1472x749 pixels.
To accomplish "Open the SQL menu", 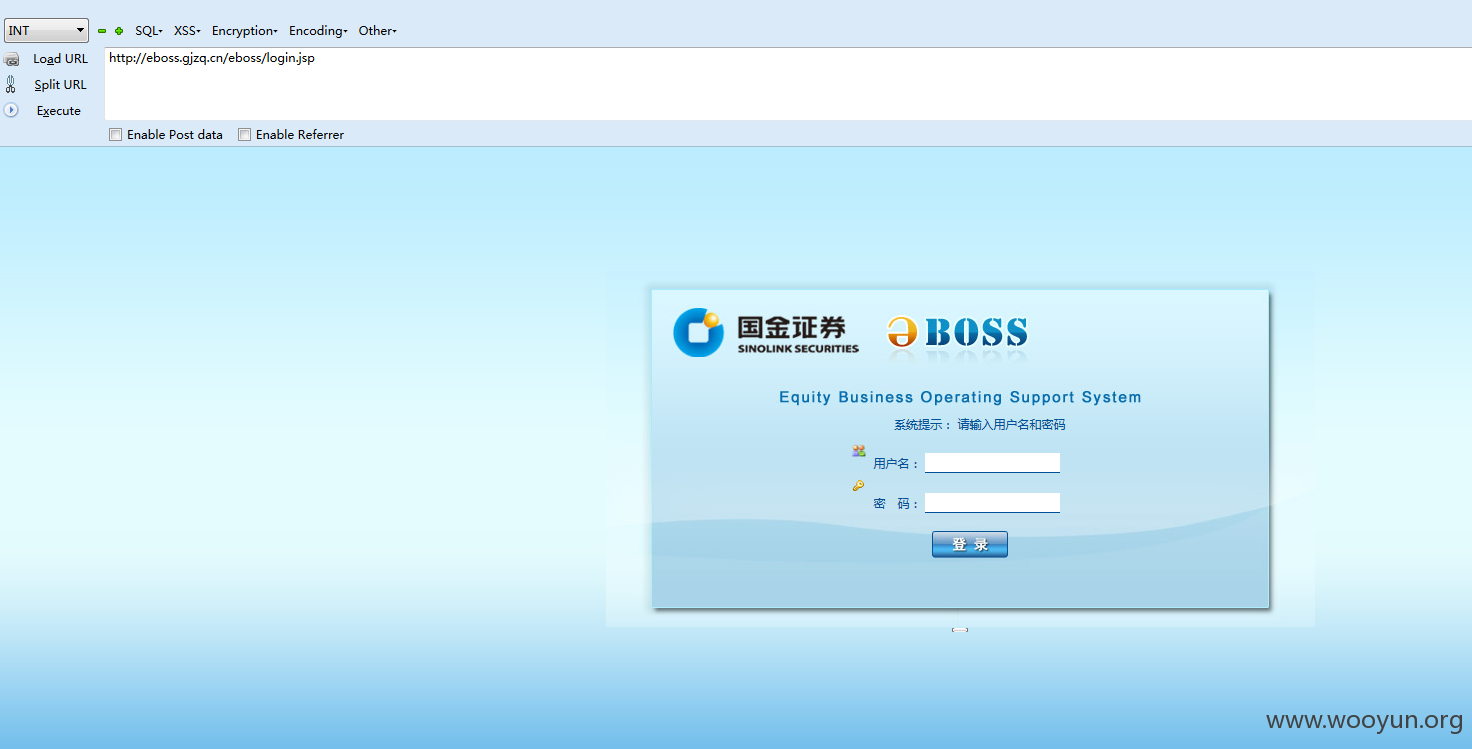I will click(x=149, y=31).
